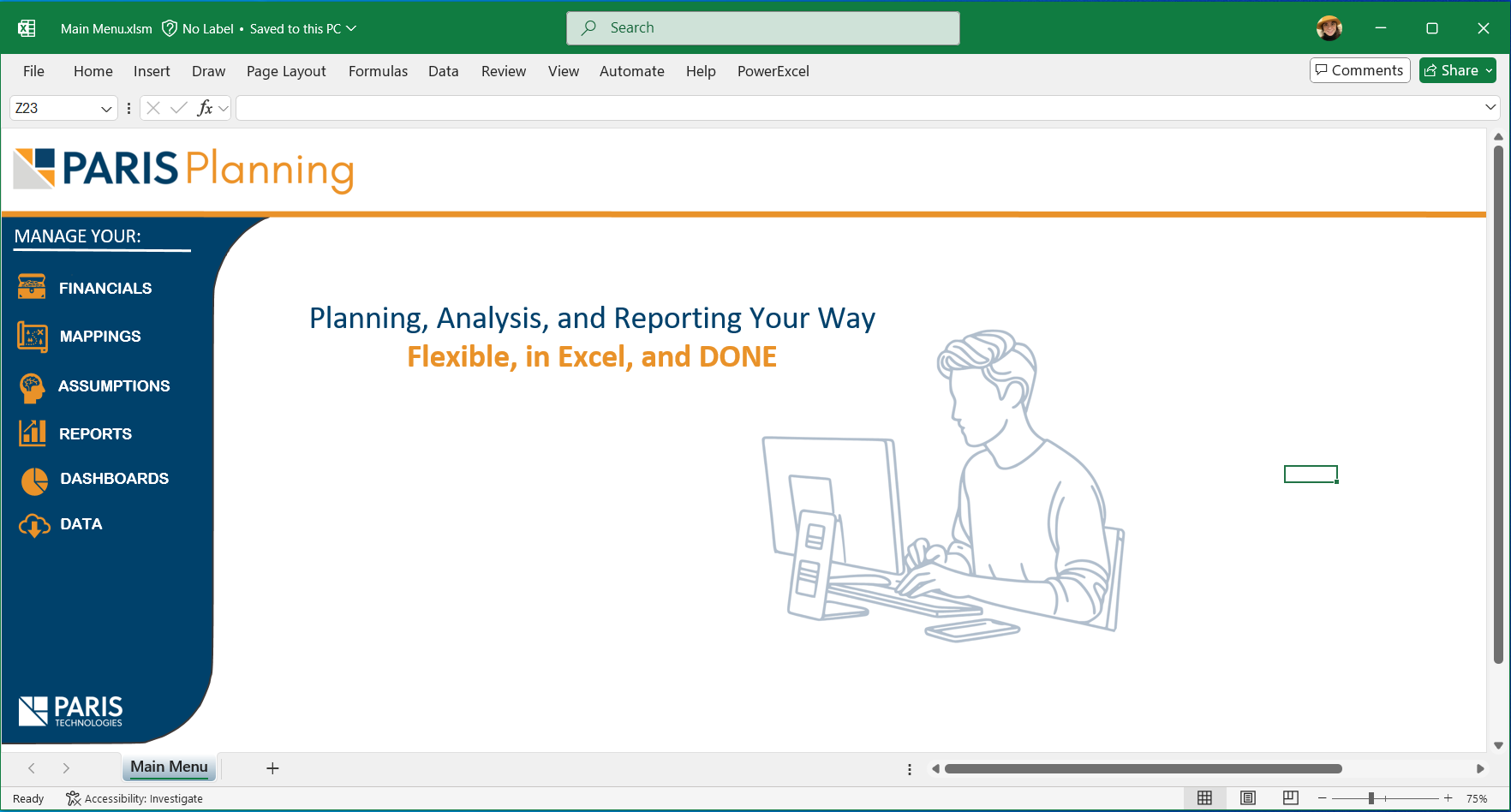Open the Help ribbon tab

click(x=701, y=71)
